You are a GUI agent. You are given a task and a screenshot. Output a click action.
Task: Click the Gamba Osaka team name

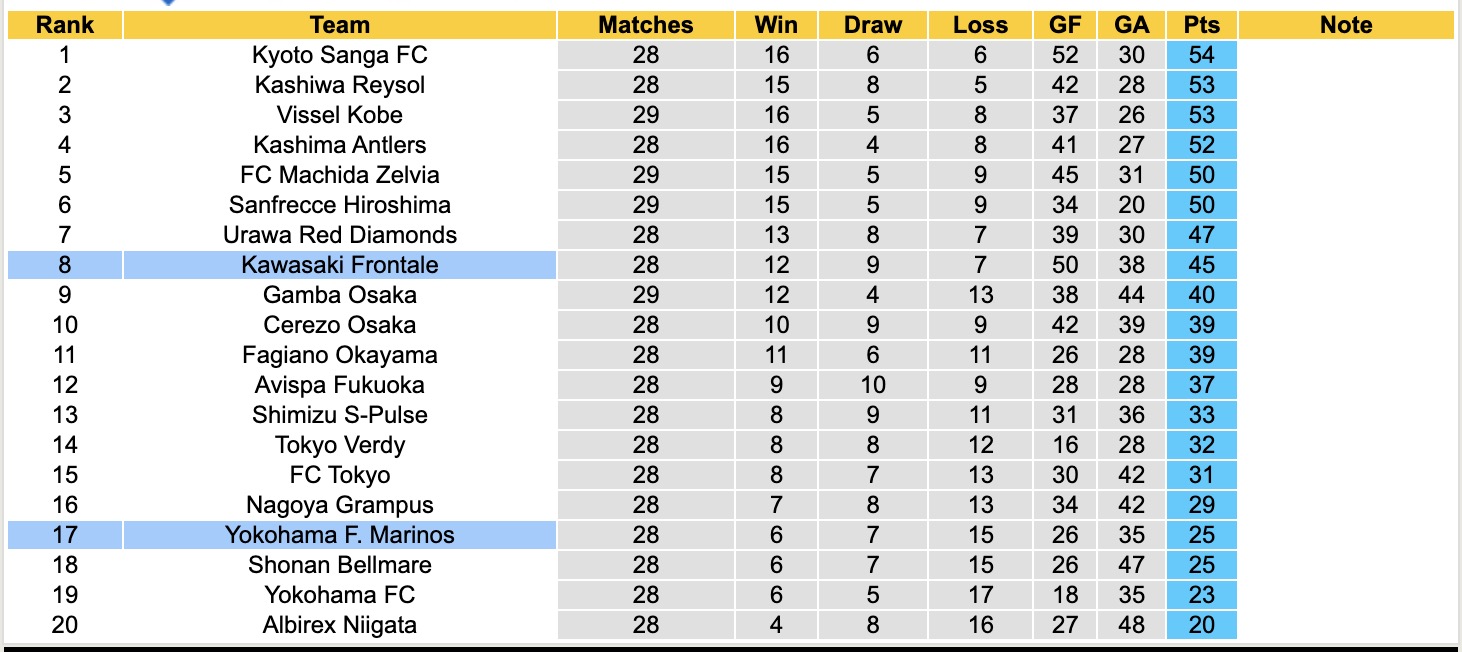(339, 295)
